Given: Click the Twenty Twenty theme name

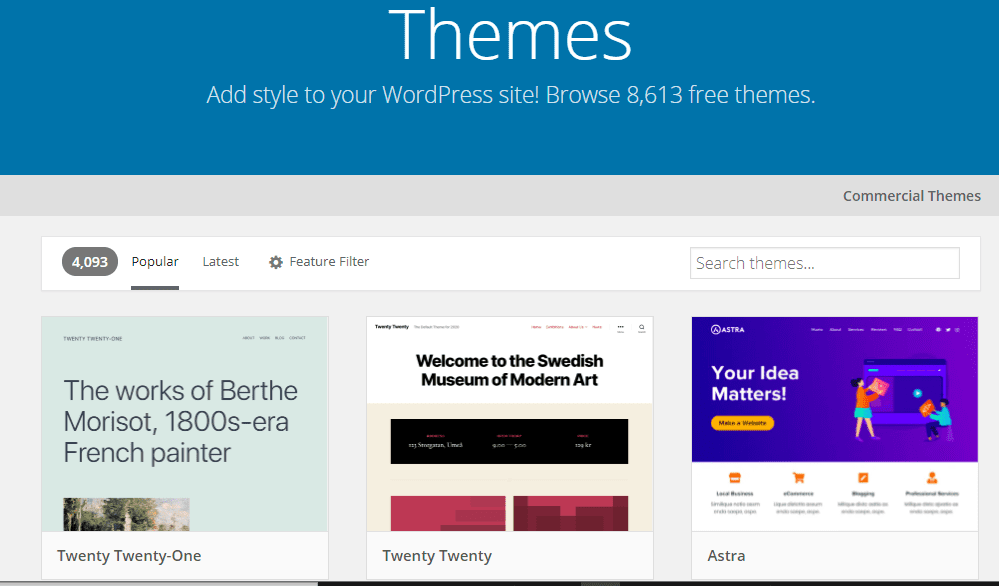Looking at the screenshot, I should (x=437, y=556).
